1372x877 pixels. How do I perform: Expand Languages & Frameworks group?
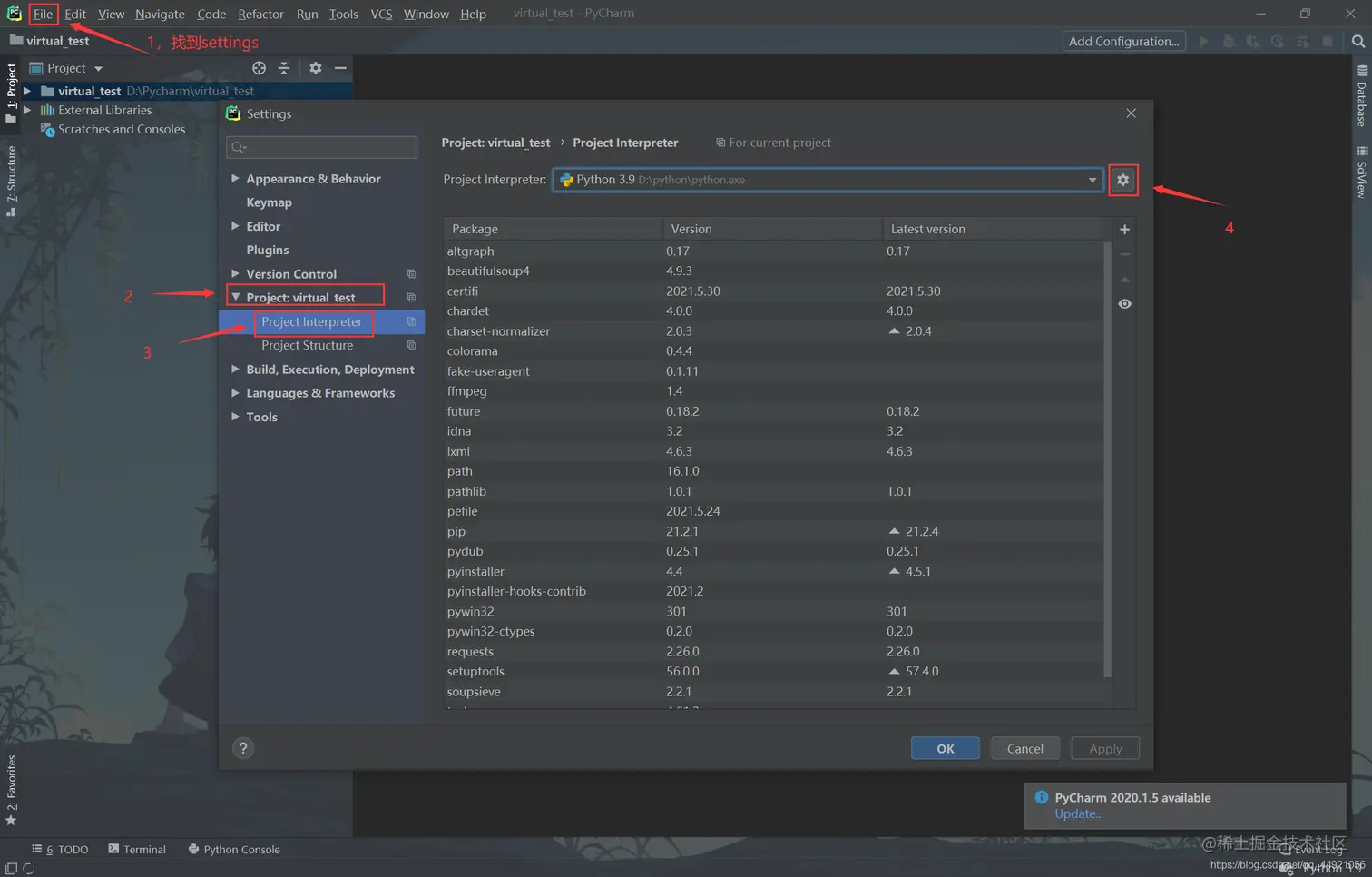point(235,392)
